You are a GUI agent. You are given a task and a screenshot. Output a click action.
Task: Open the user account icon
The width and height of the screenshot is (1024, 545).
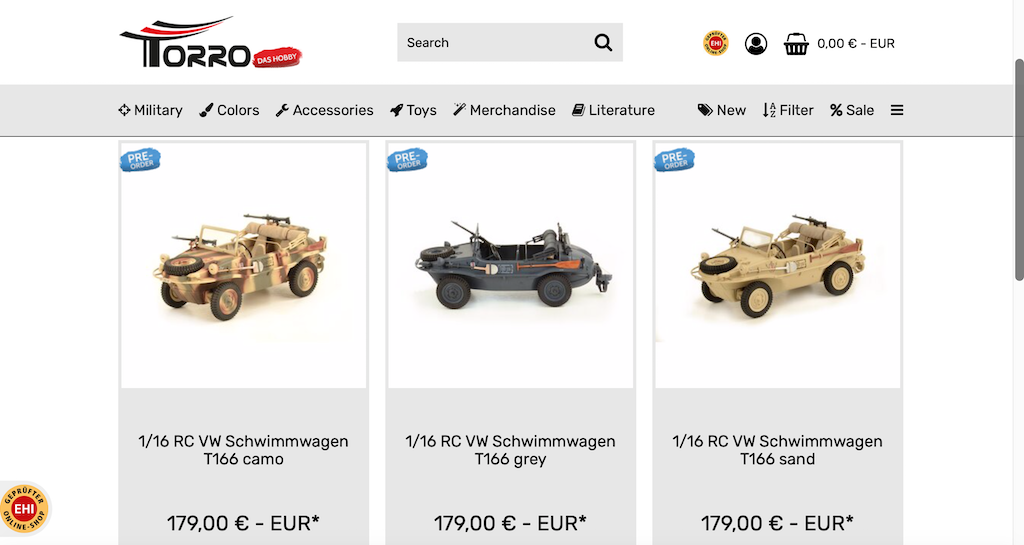[756, 44]
